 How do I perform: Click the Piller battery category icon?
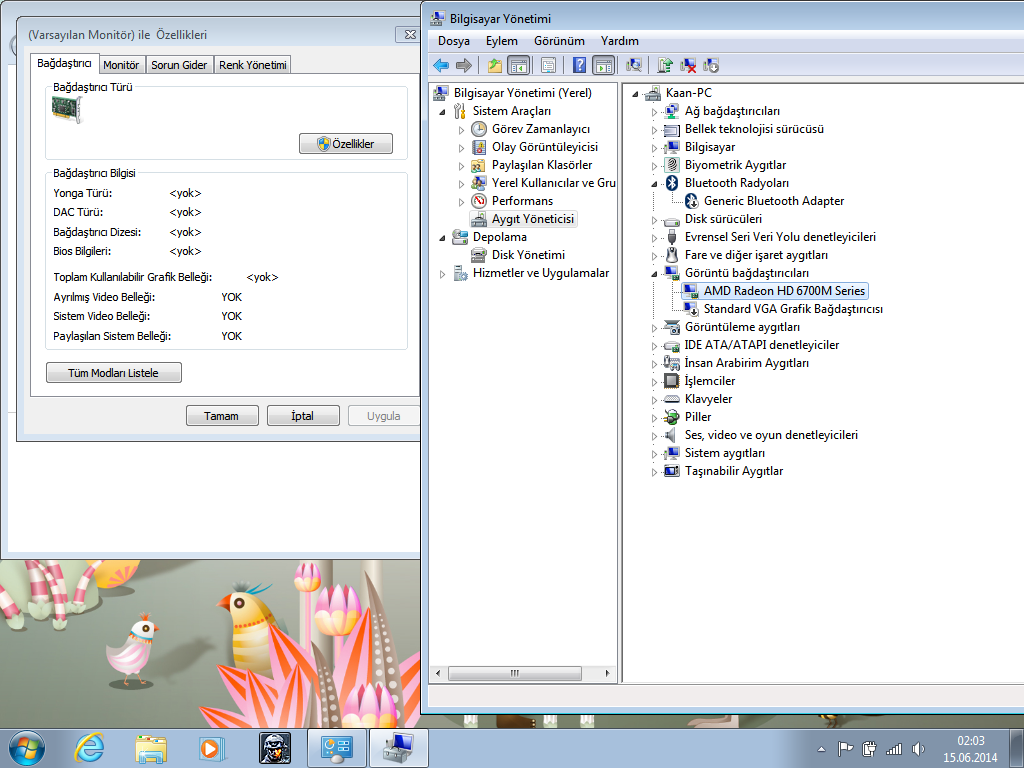coord(671,417)
